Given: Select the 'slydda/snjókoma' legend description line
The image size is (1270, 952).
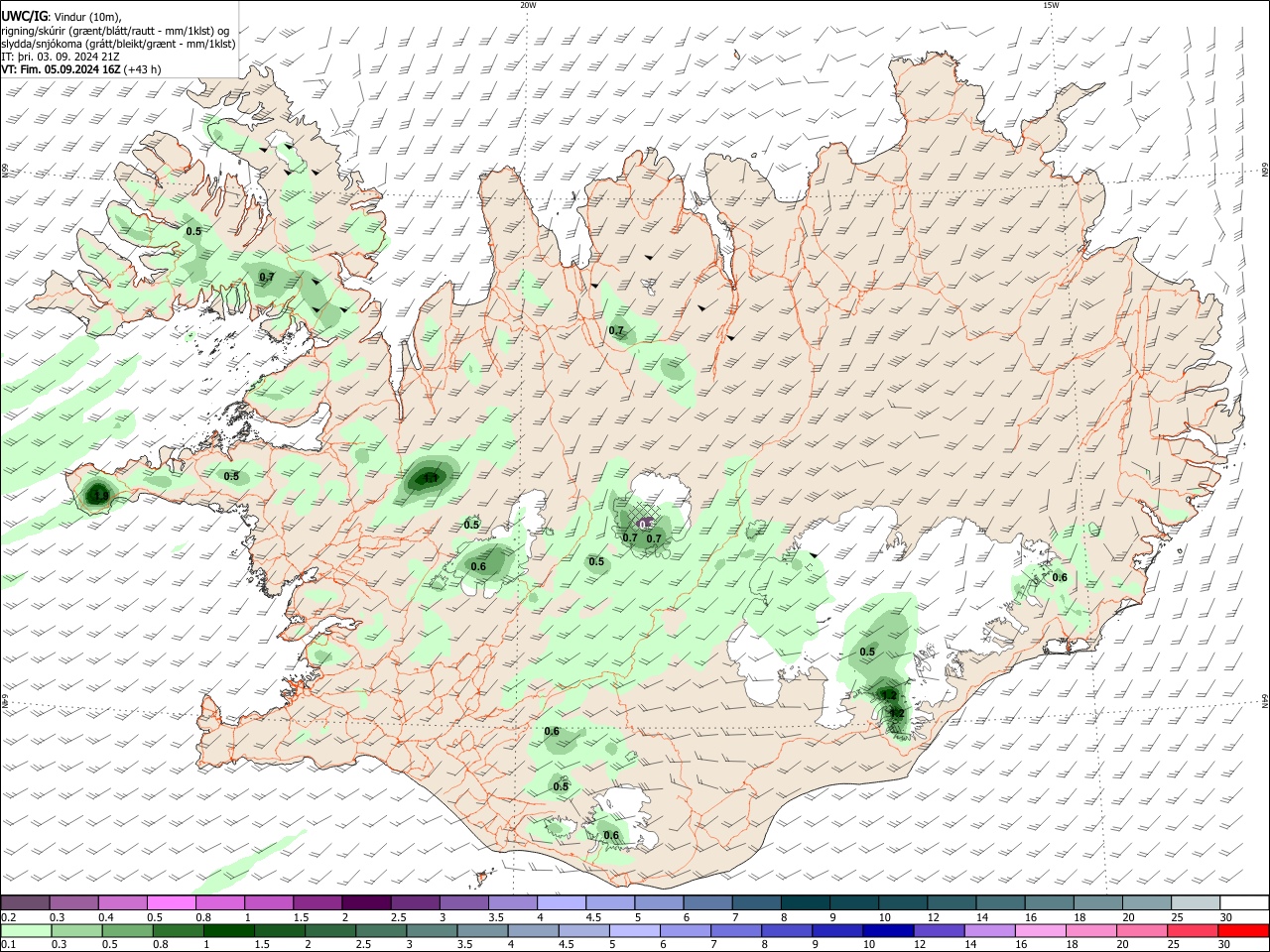Looking at the screenshot, I should [x=118, y=44].
